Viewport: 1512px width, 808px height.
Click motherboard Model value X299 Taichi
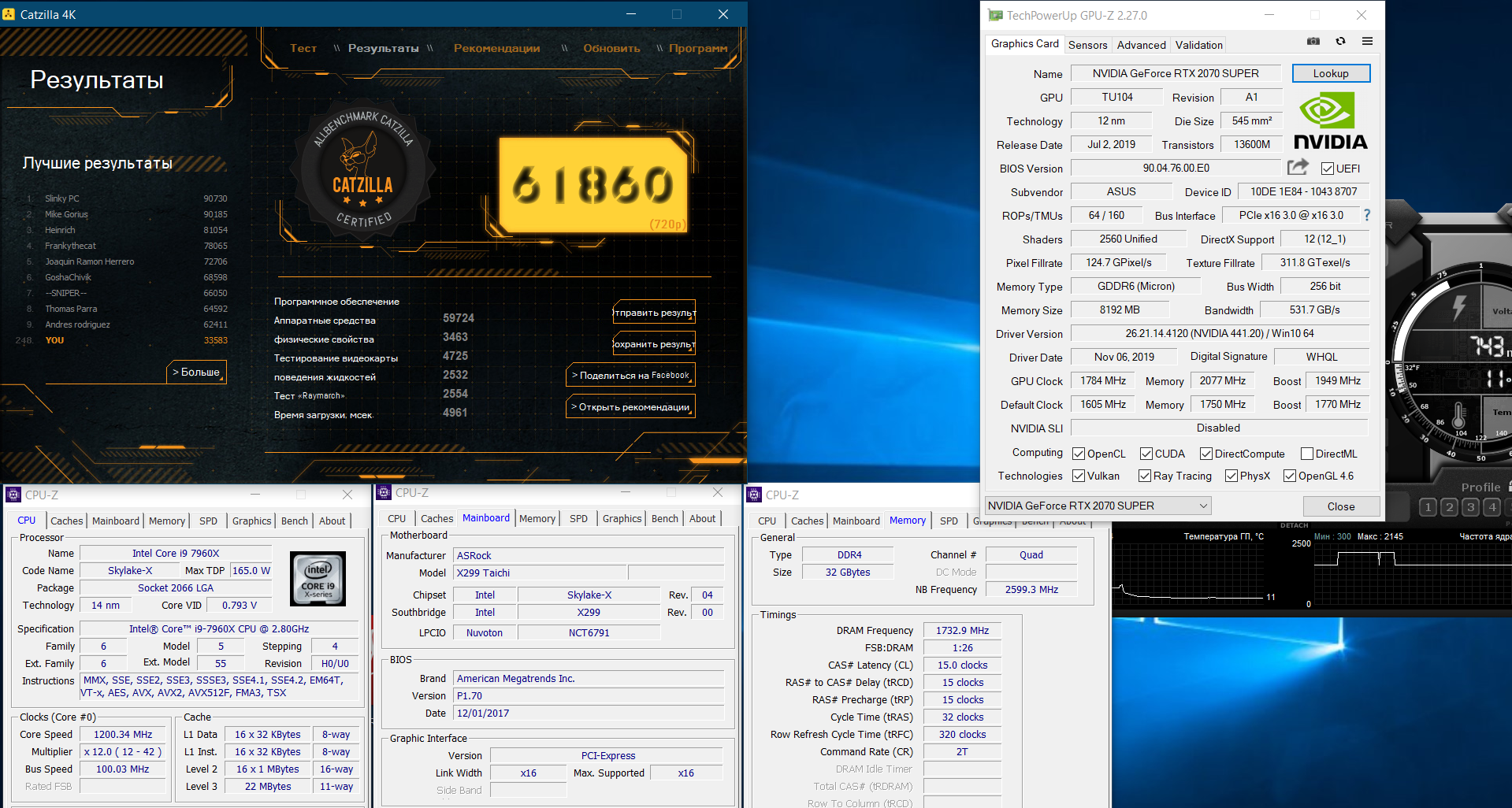pos(540,573)
